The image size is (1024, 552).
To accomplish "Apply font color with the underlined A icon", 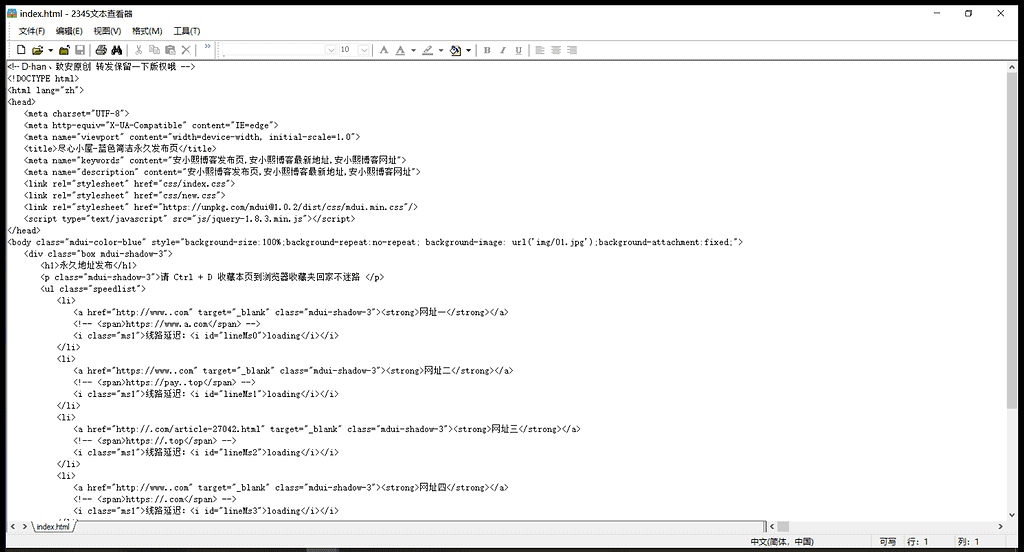I will [x=400, y=50].
